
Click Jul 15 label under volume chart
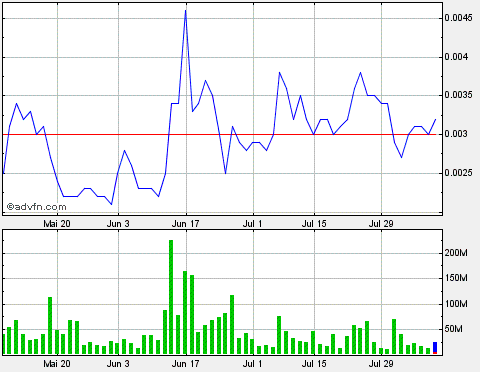point(314,363)
